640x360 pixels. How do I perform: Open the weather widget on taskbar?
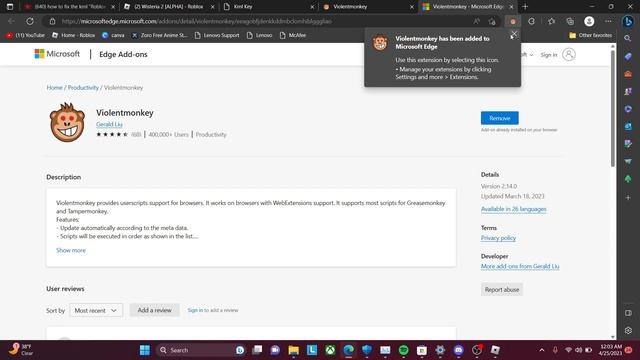pos(21,350)
